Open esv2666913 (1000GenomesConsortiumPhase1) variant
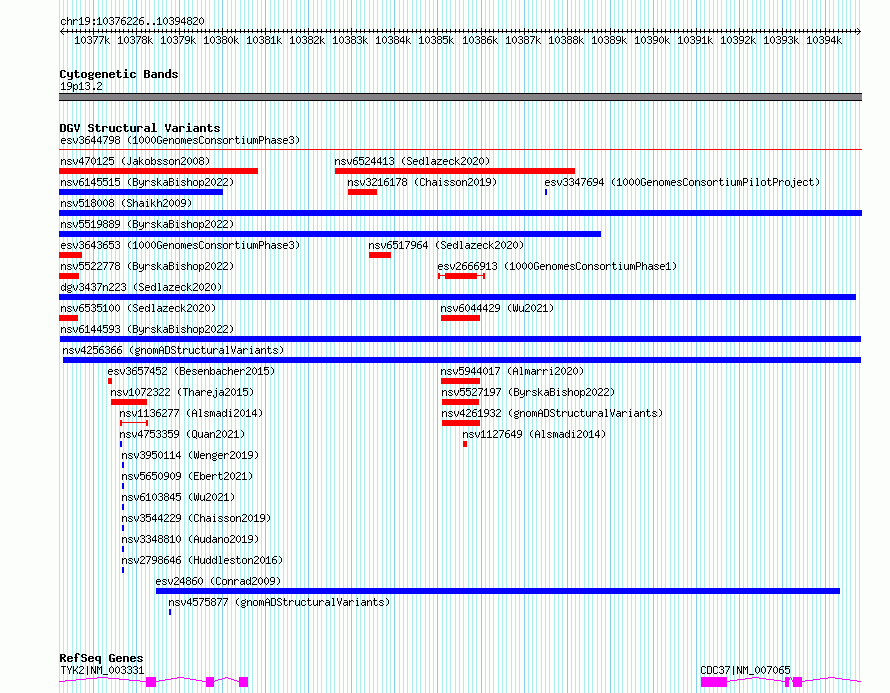The width and height of the screenshot is (890, 693). coord(557,266)
